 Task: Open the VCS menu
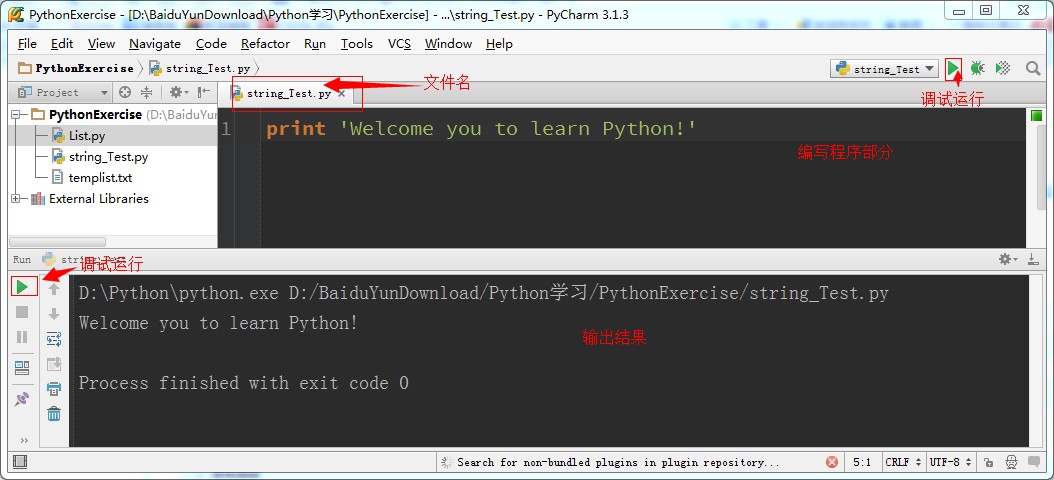pos(399,44)
